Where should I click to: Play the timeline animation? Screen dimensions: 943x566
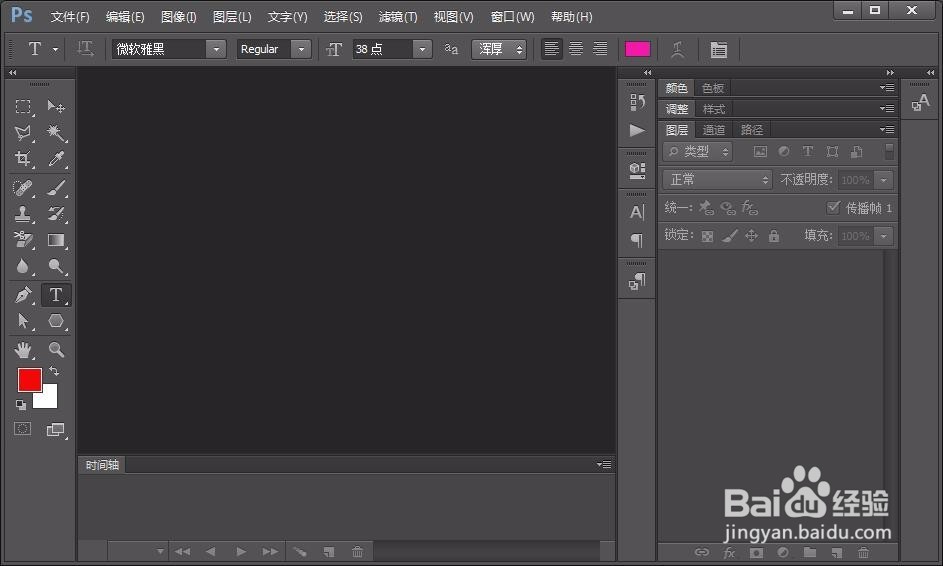point(241,552)
